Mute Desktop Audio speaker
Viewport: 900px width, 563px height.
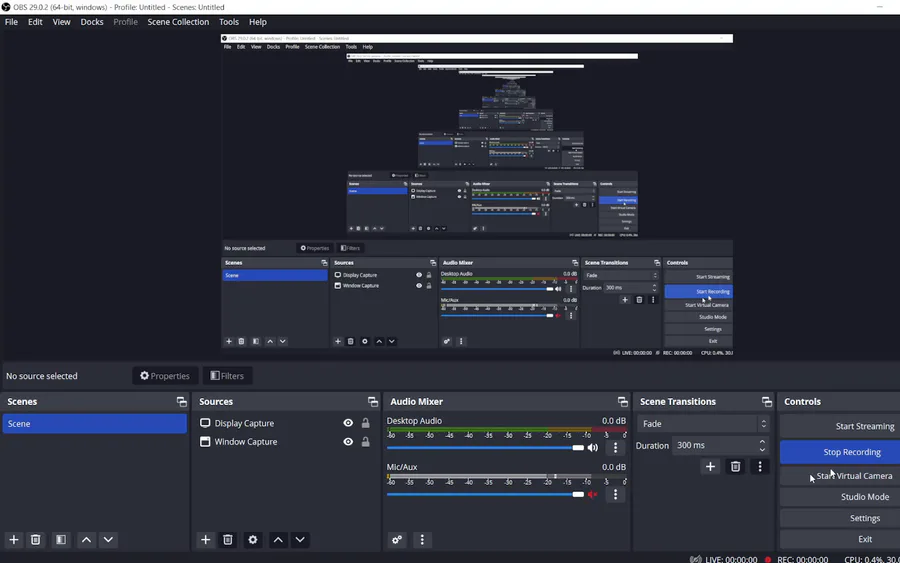593,448
